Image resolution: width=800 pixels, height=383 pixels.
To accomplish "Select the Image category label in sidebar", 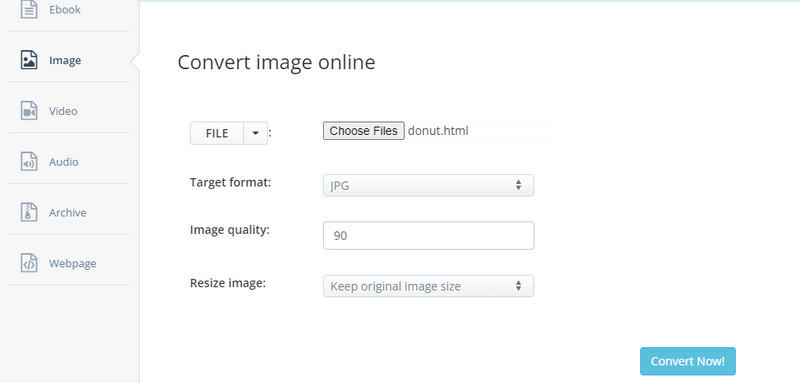I will (65, 60).
